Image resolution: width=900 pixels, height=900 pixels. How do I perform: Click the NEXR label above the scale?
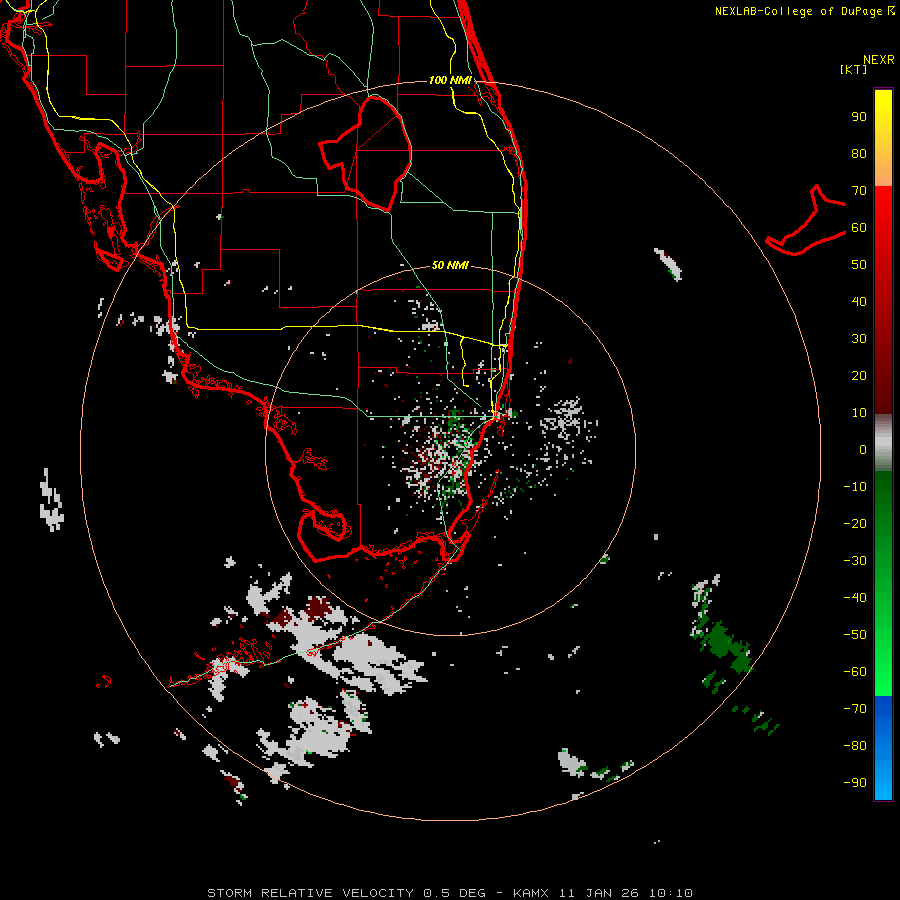[x=878, y=60]
